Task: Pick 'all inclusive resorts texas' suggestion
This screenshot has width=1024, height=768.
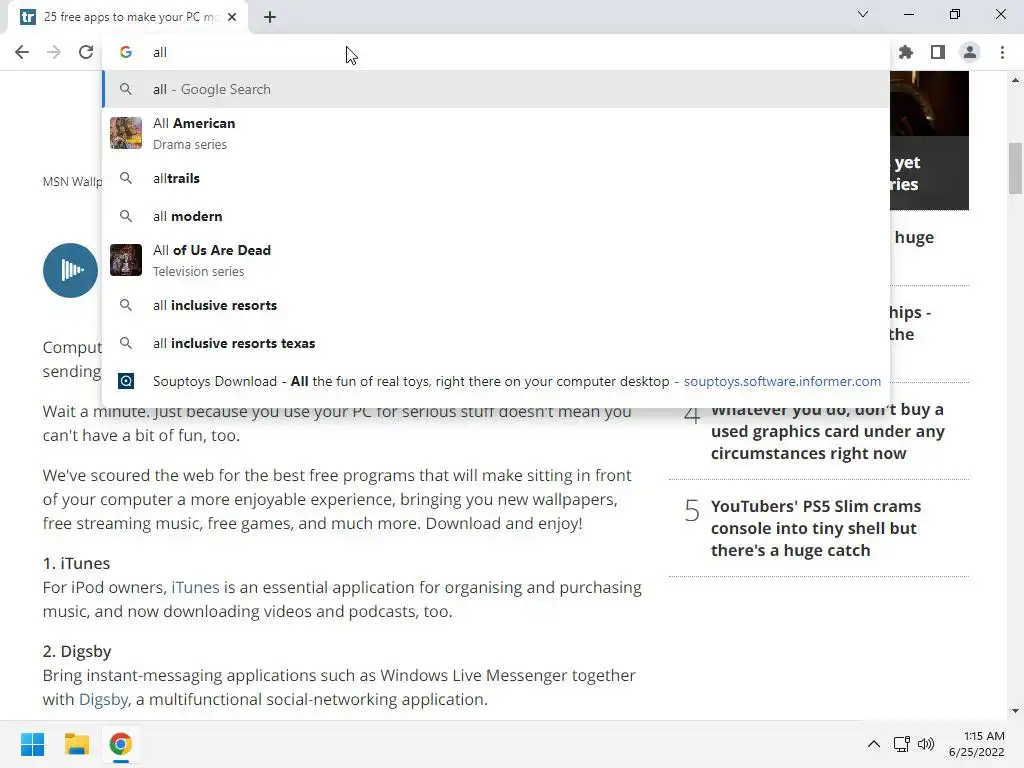Action: [x=496, y=343]
